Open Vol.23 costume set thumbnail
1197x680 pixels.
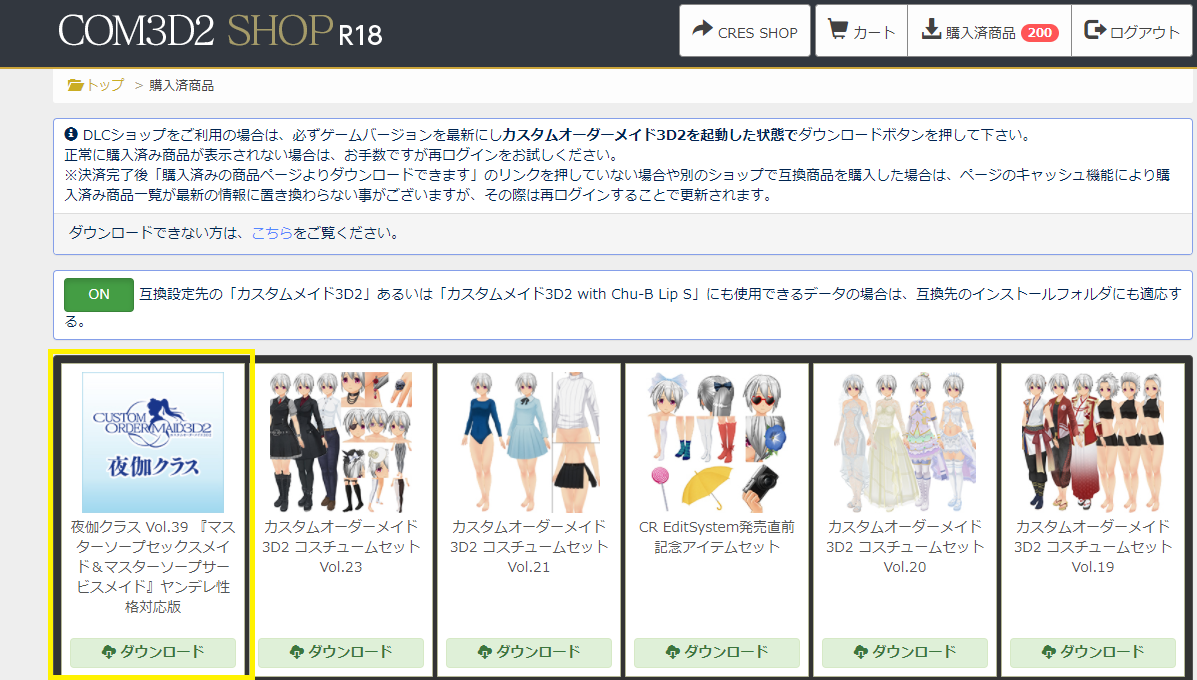point(340,442)
